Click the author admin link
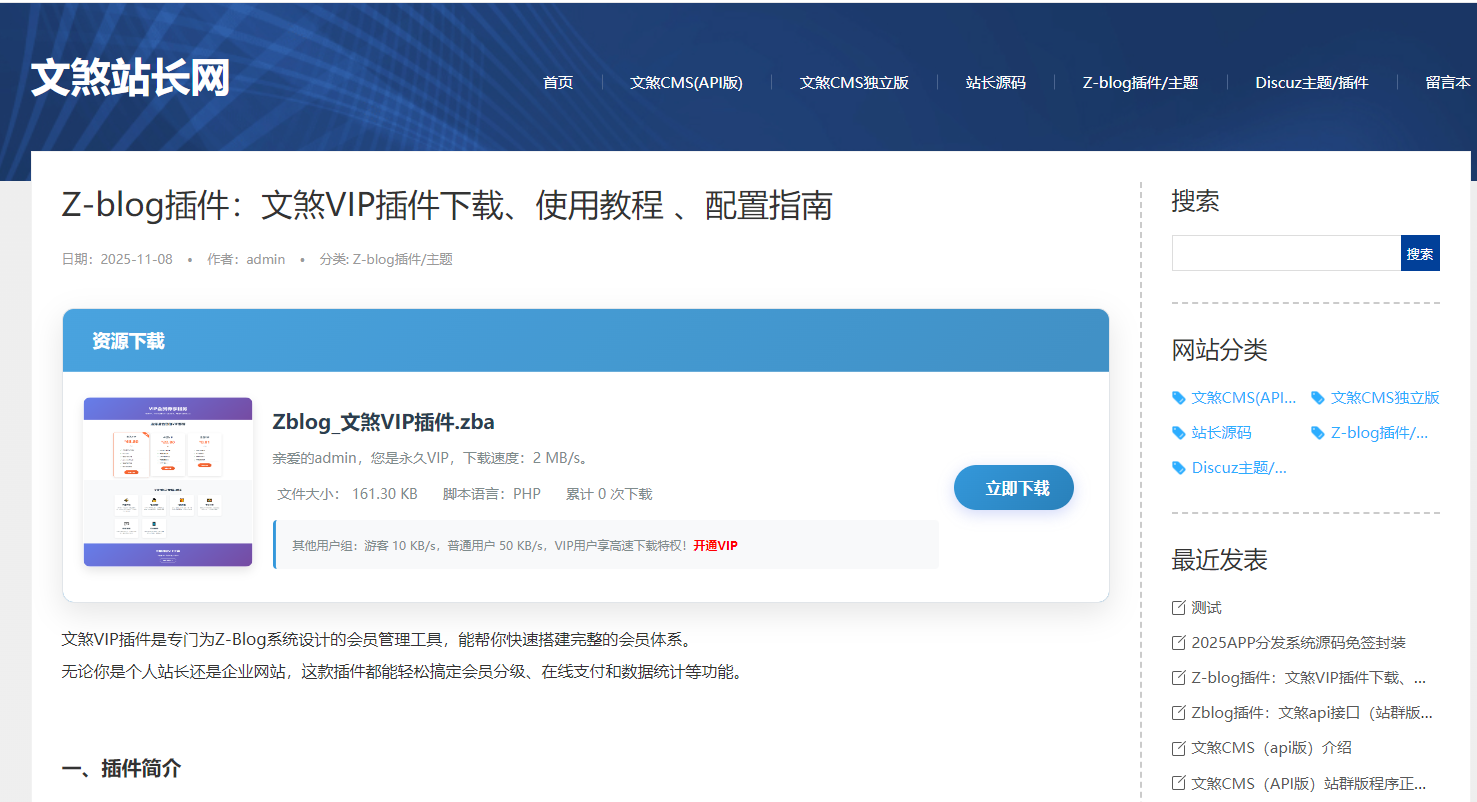This screenshot has height=802, width=1477. [x=266, y=259]
